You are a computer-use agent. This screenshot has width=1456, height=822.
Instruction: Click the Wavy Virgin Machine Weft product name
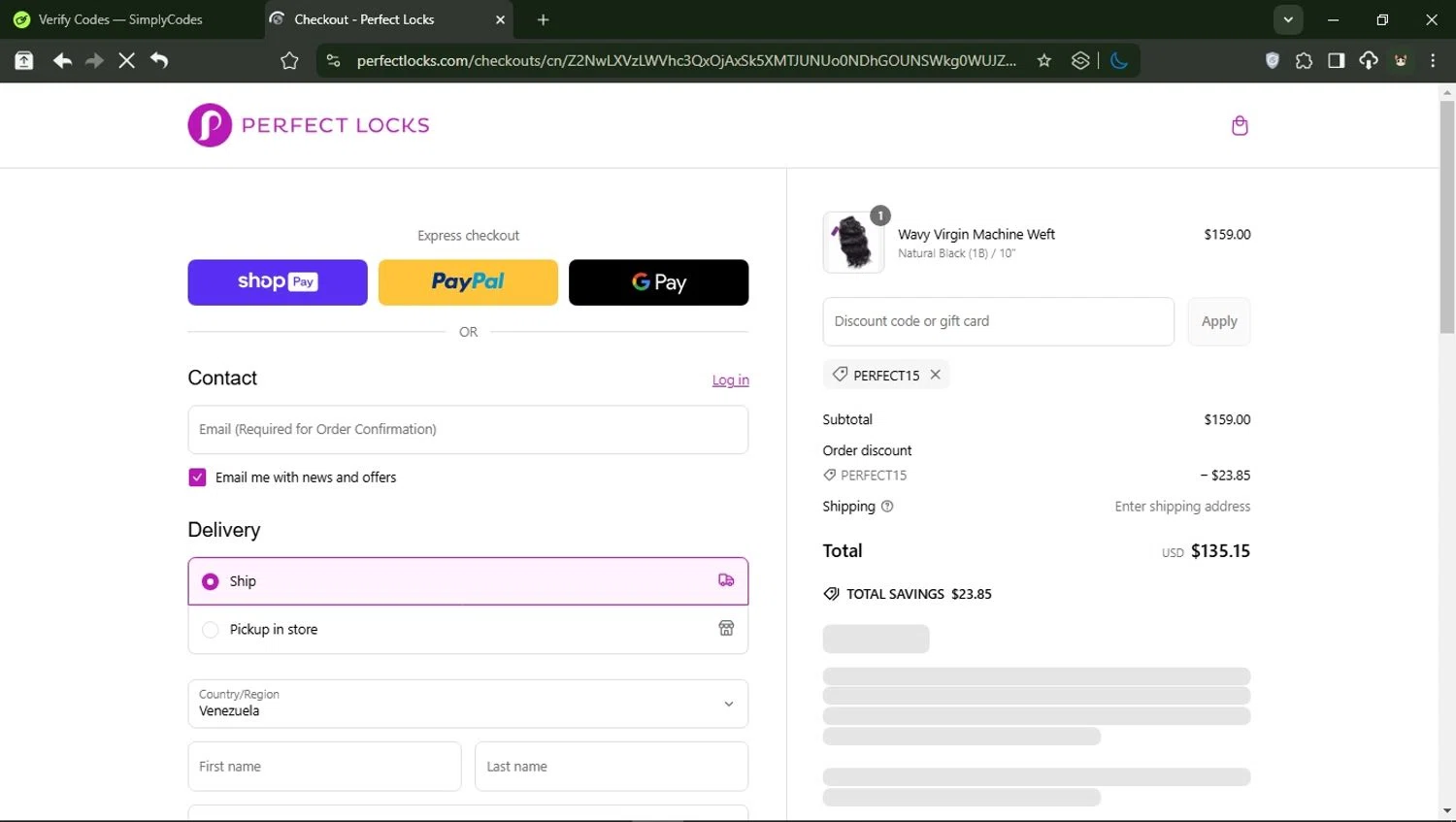tap(976, 234)
